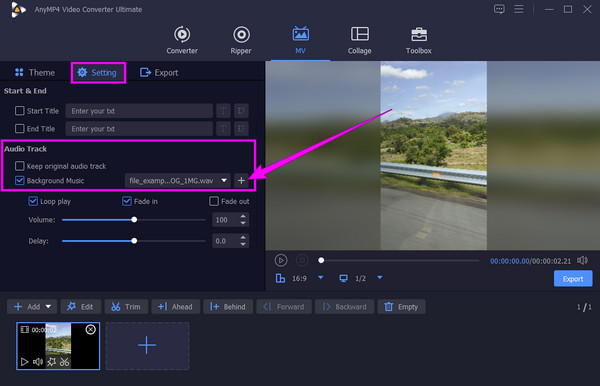Open font settings for End Title

point(223,129)
